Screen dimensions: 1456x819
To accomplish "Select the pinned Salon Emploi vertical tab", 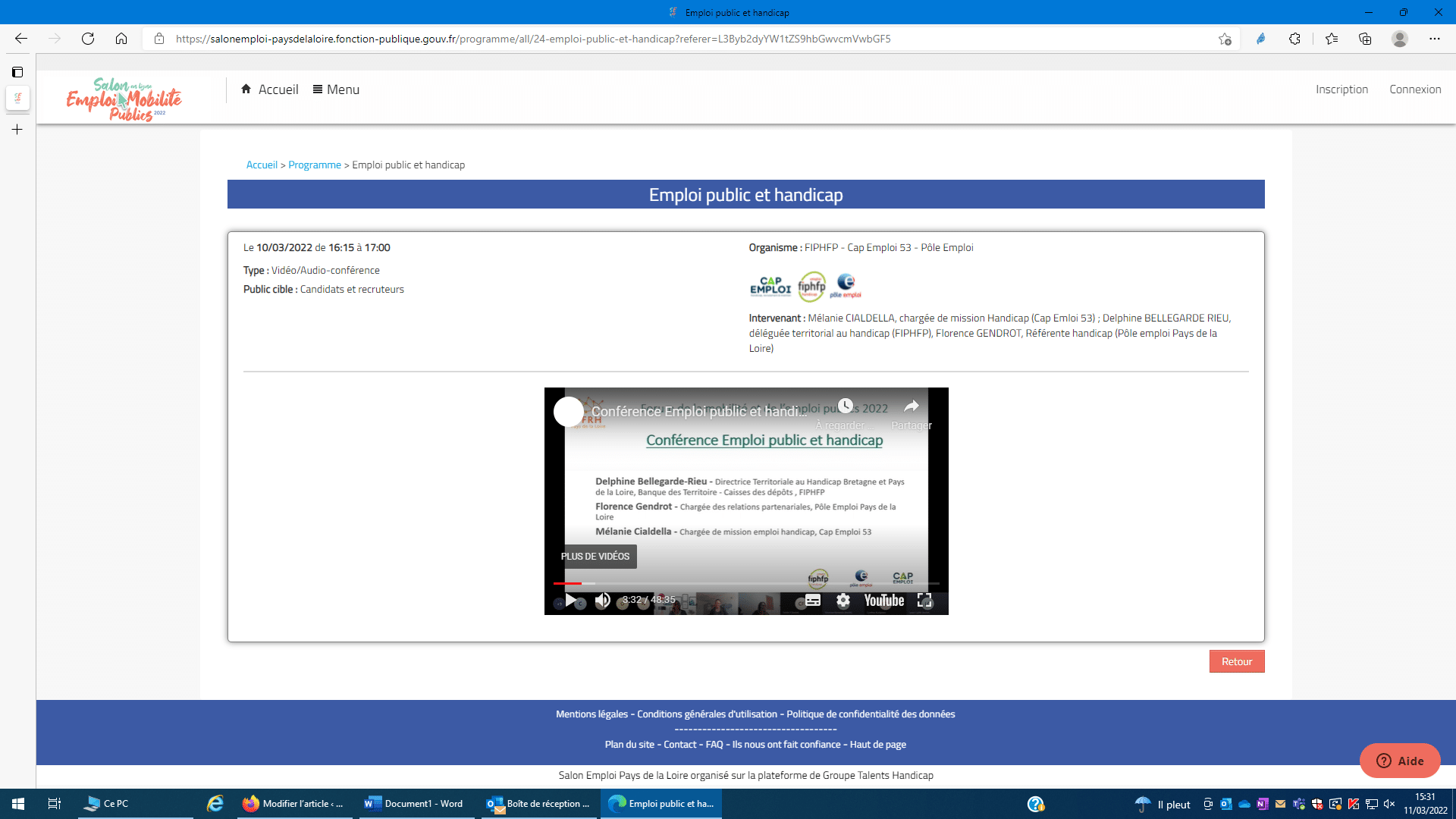I will (17, 98).
